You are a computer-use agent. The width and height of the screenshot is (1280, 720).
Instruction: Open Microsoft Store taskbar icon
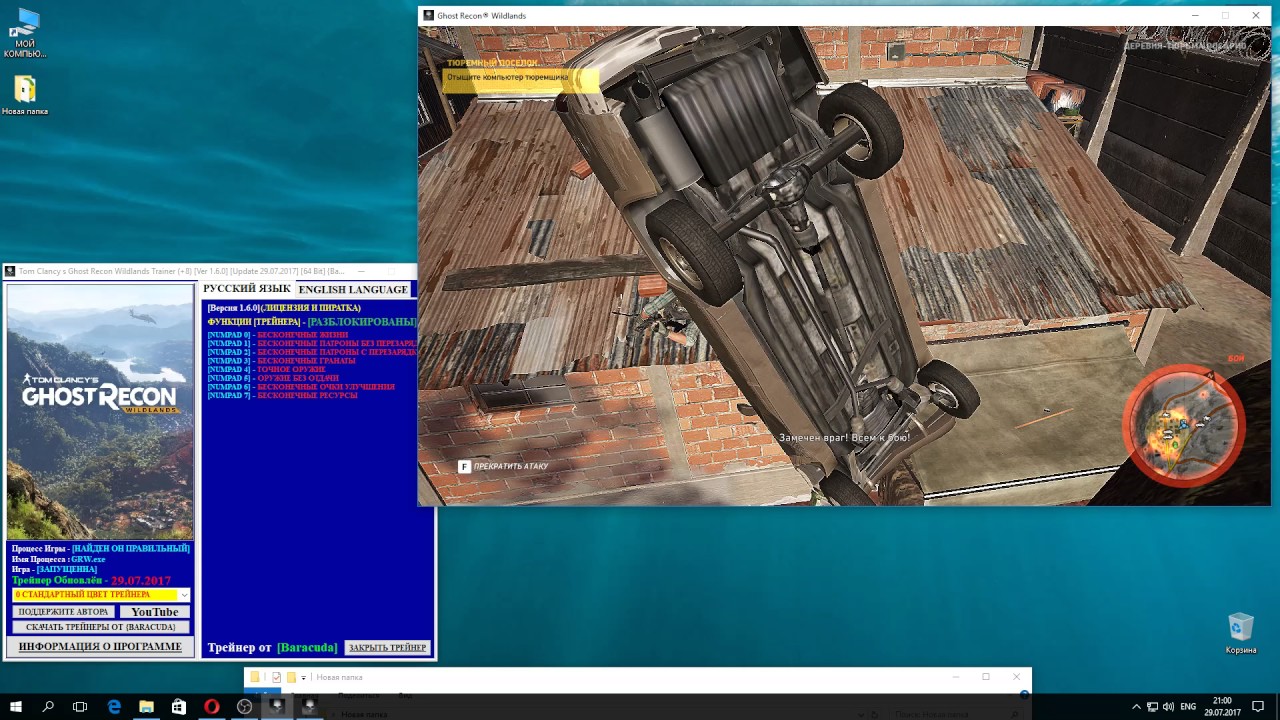pos(179,707)
